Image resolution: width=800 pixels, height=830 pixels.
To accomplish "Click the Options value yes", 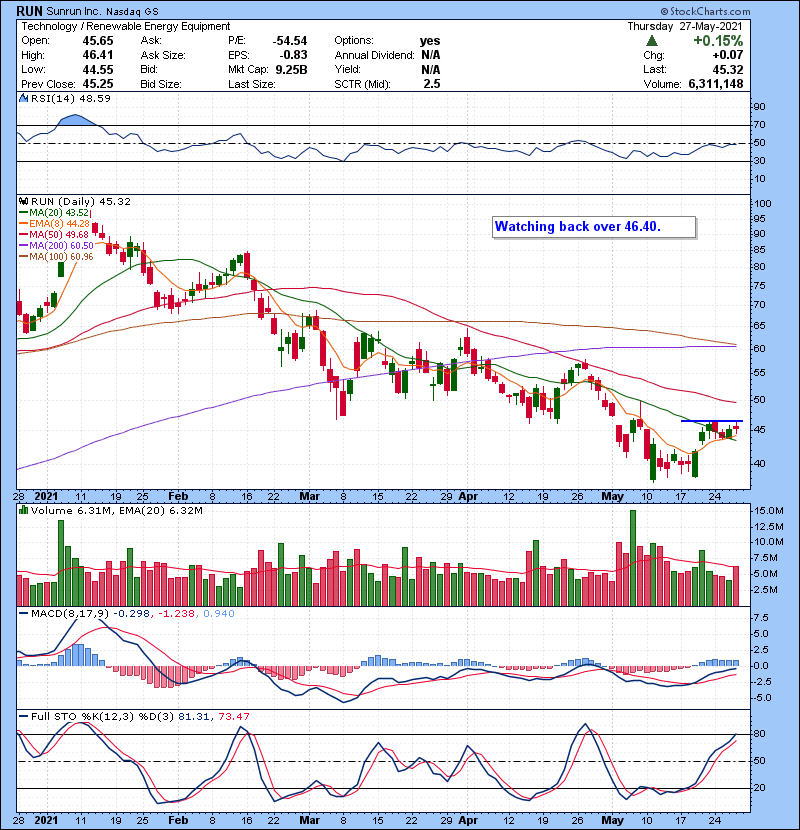I will pos(430,41).
